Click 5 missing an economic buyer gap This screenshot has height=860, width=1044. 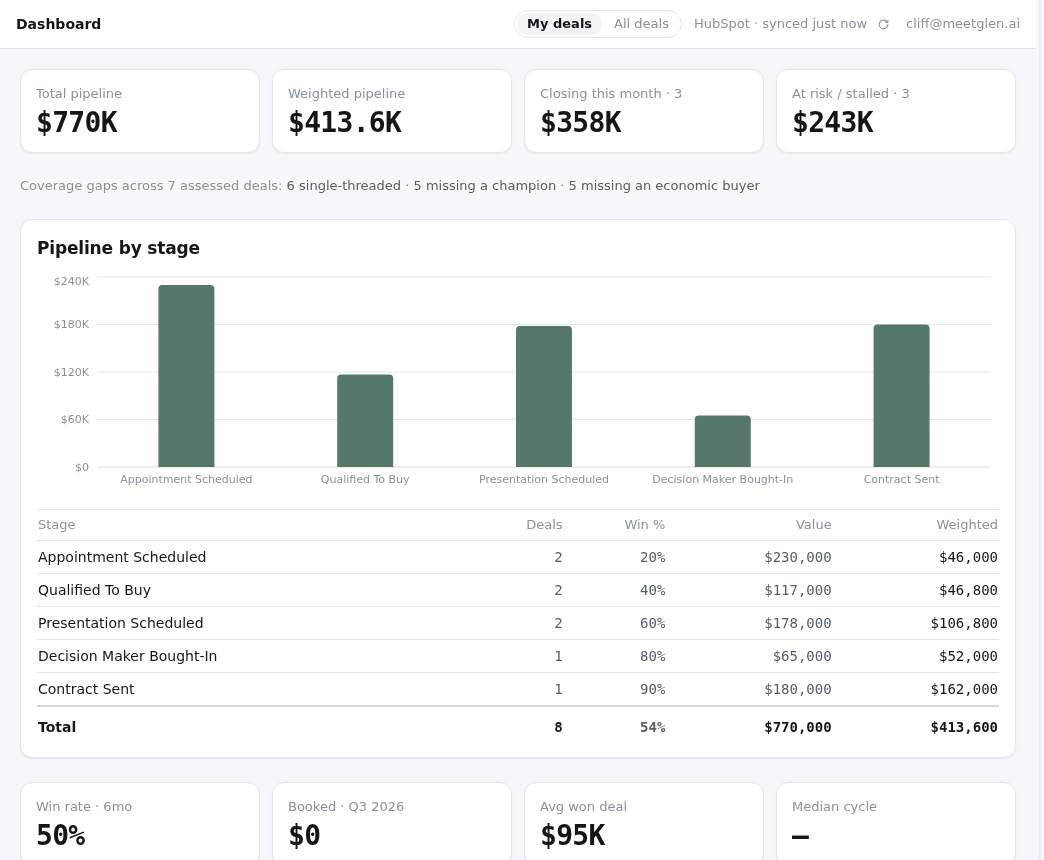point(664,186)
